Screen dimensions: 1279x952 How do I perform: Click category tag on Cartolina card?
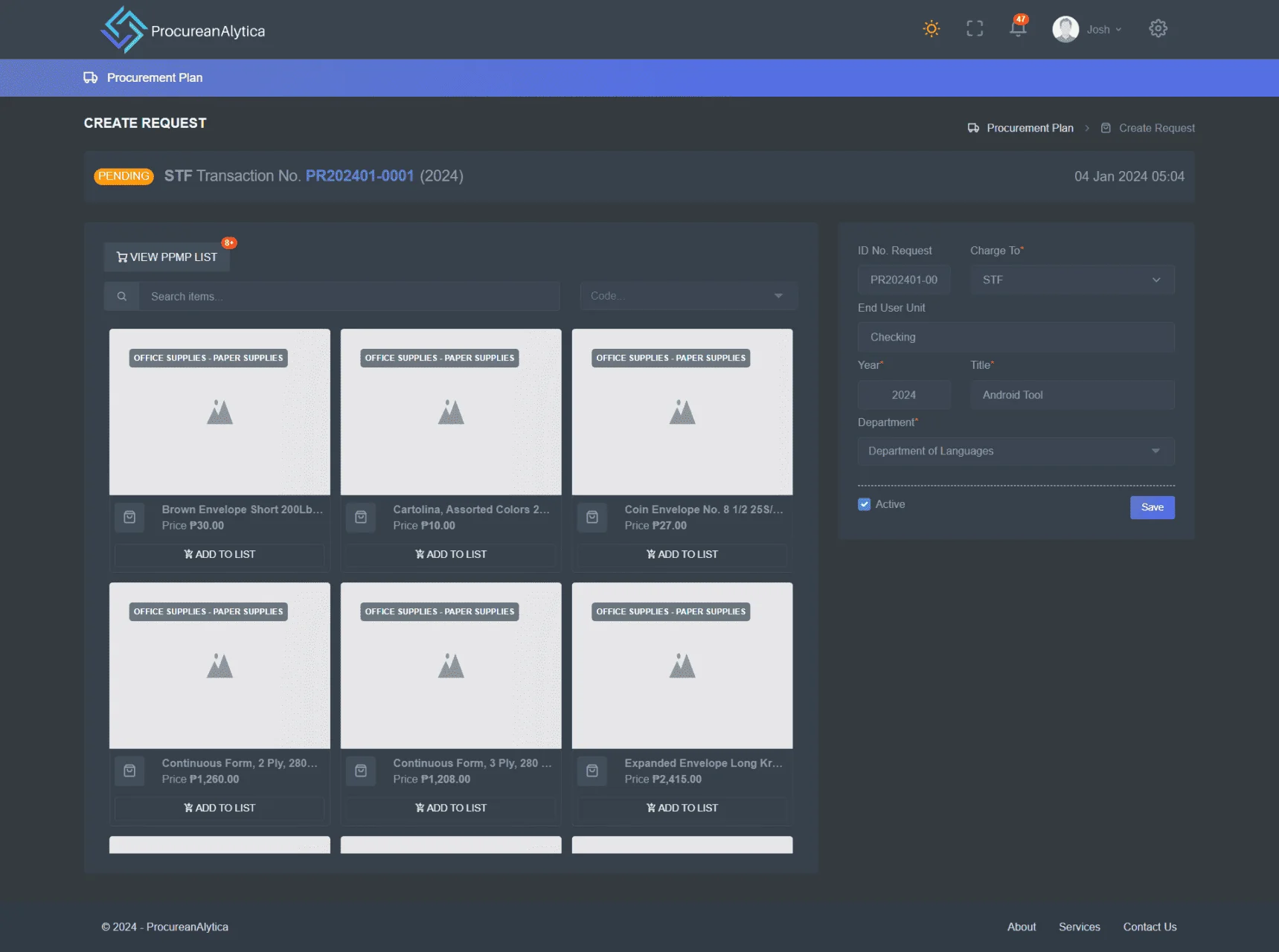point(440,358)
